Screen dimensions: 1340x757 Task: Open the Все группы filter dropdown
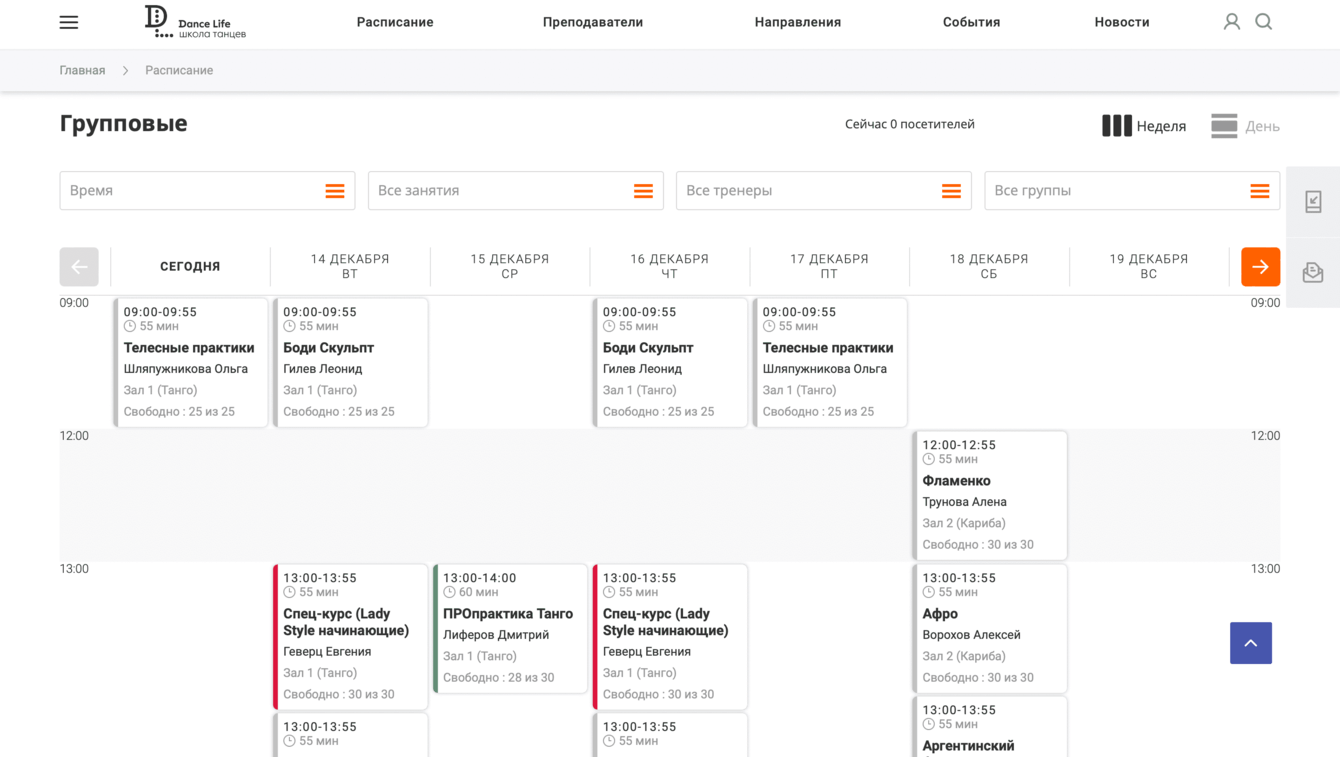pyautogui.click(x=1131, y=191)
